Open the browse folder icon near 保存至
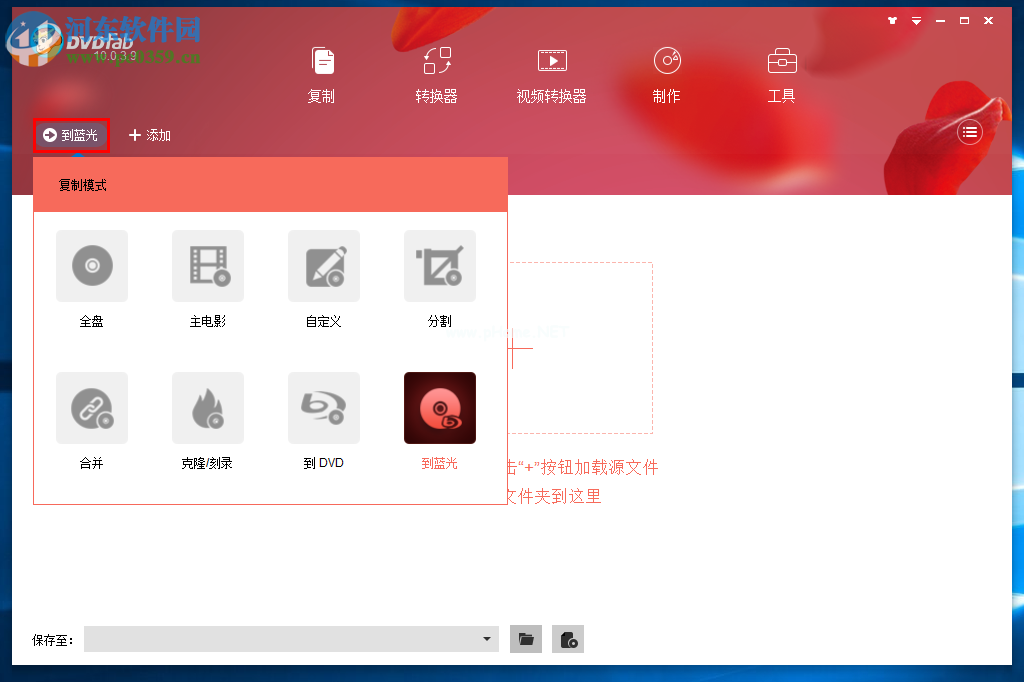This screenshot has height=682, width=1024. point(525,639)
